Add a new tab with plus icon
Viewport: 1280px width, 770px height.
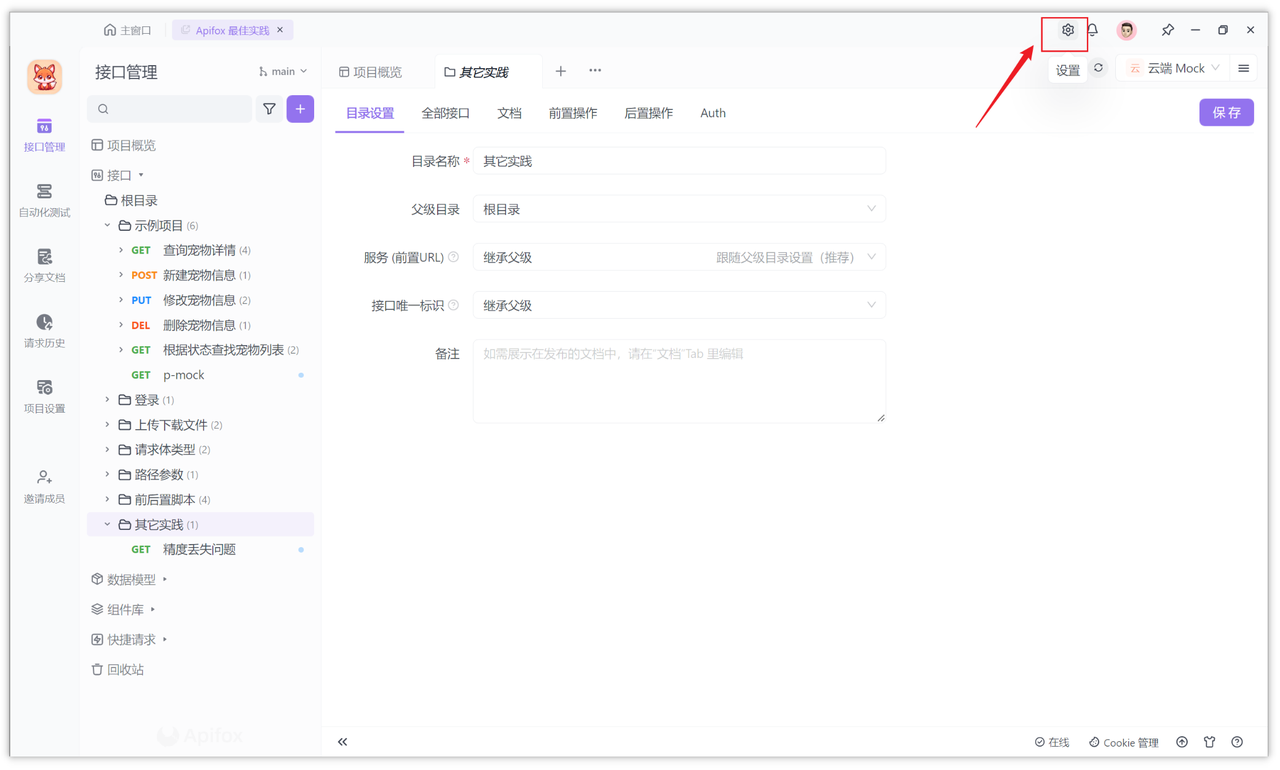[561, 71]
